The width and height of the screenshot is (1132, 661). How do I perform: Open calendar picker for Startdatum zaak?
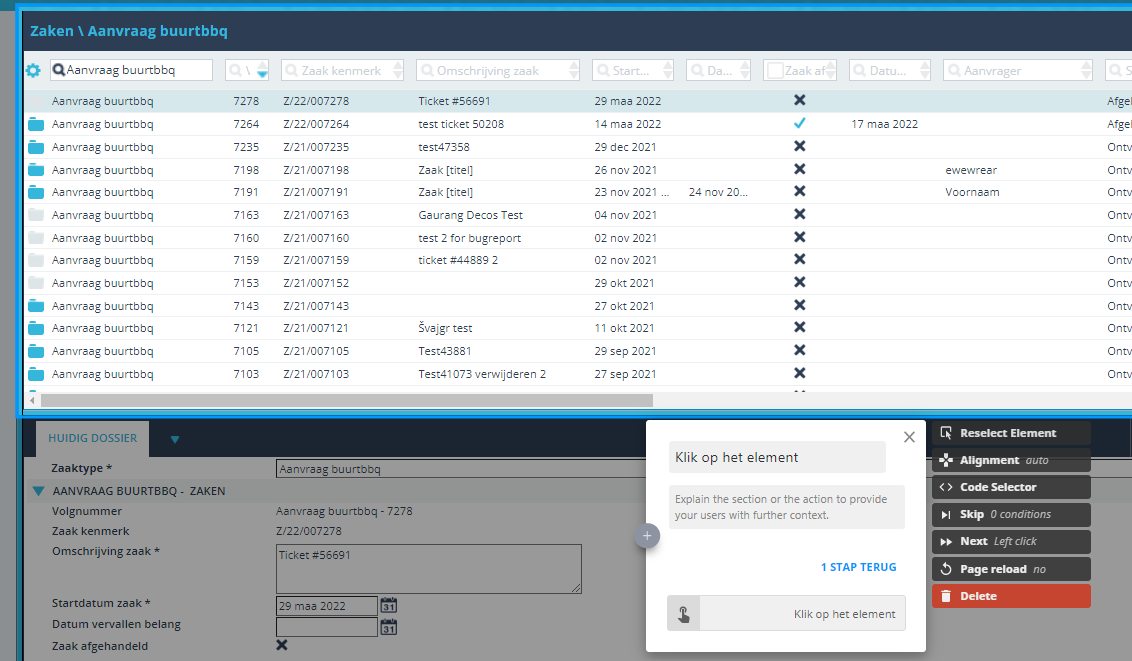(x=389, y=605)
